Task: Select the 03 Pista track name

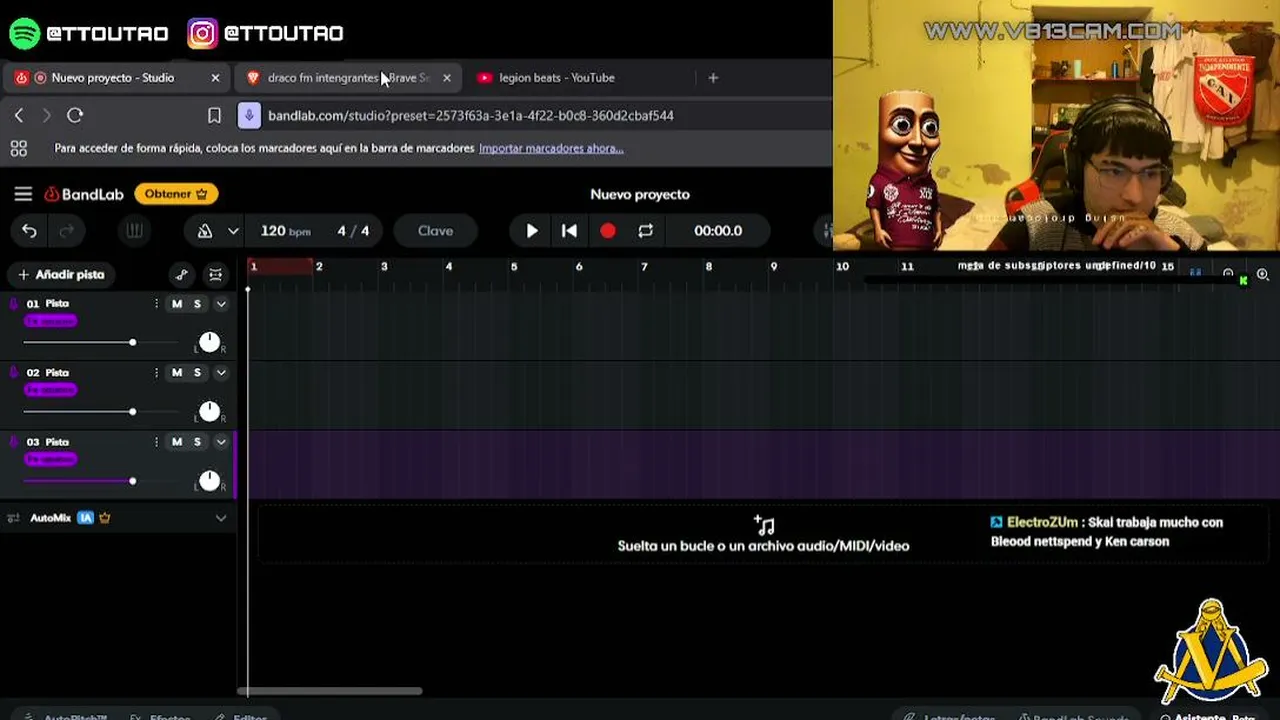Action: 48,442
